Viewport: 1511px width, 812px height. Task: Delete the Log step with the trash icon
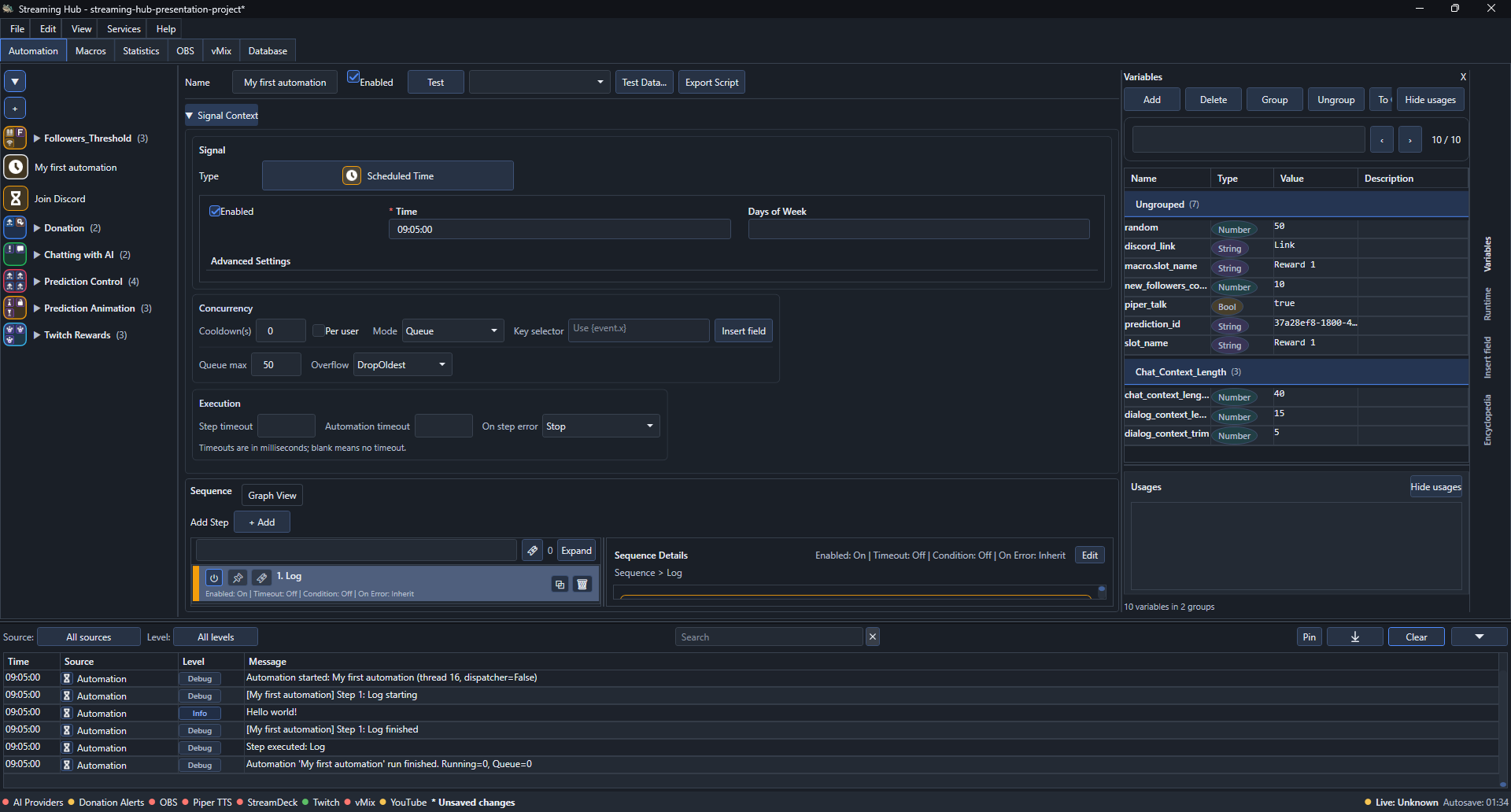point(582,584)
